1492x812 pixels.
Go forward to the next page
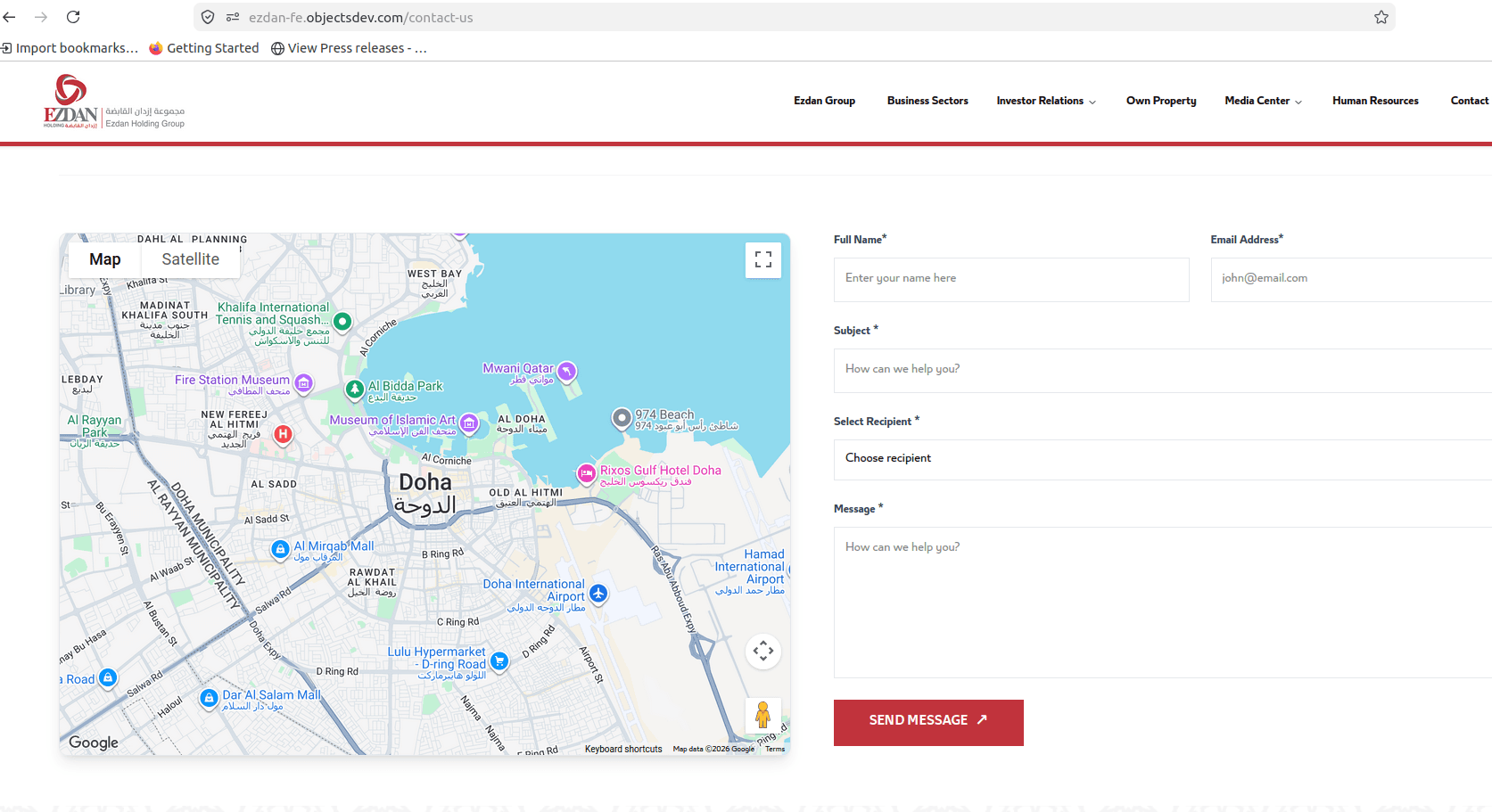pos(41,17)
